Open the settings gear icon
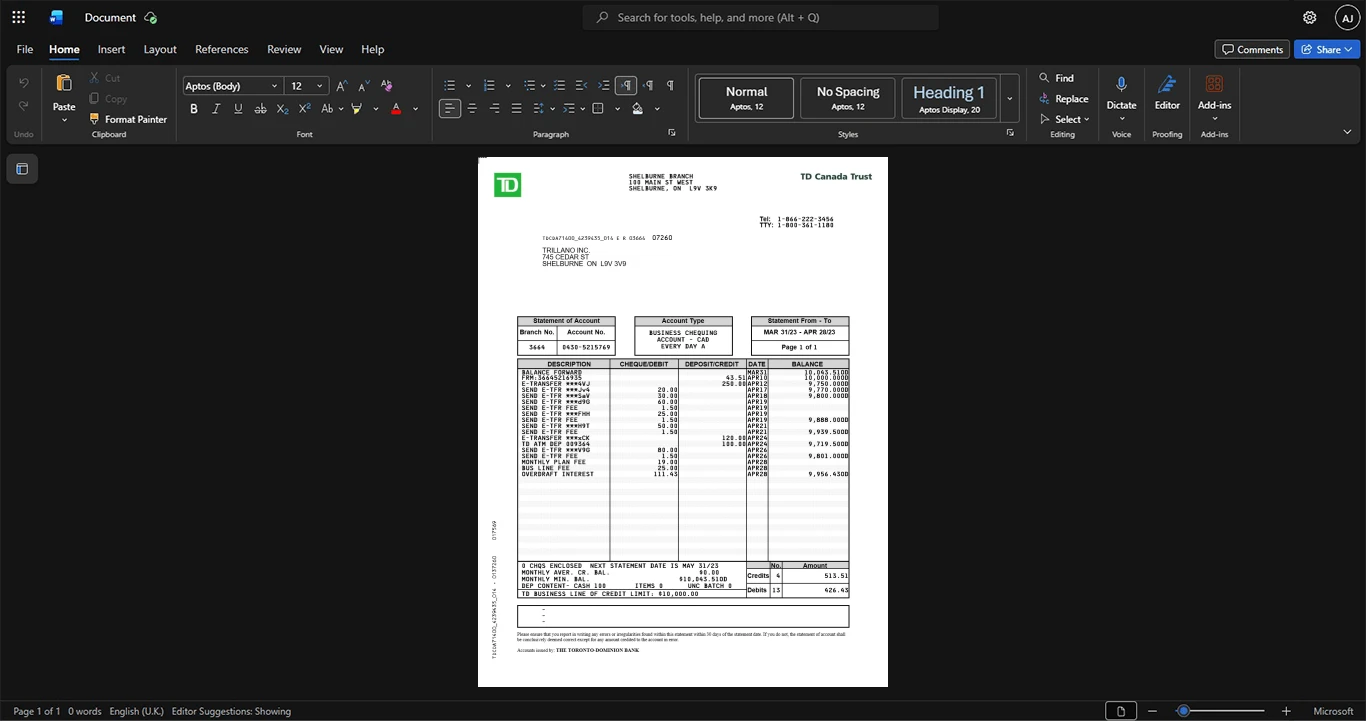1366x721 pixels. click(1310, 17)
